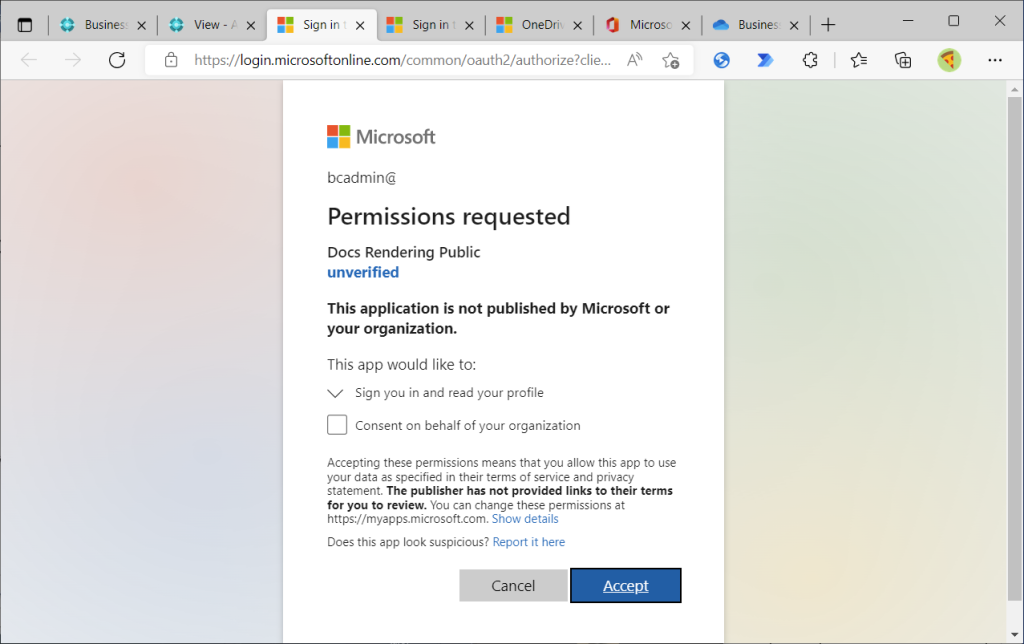Screen dimensions: 1024x644
Task: Click the Microsoft logo on the consent page
Action: click(381, 137)
